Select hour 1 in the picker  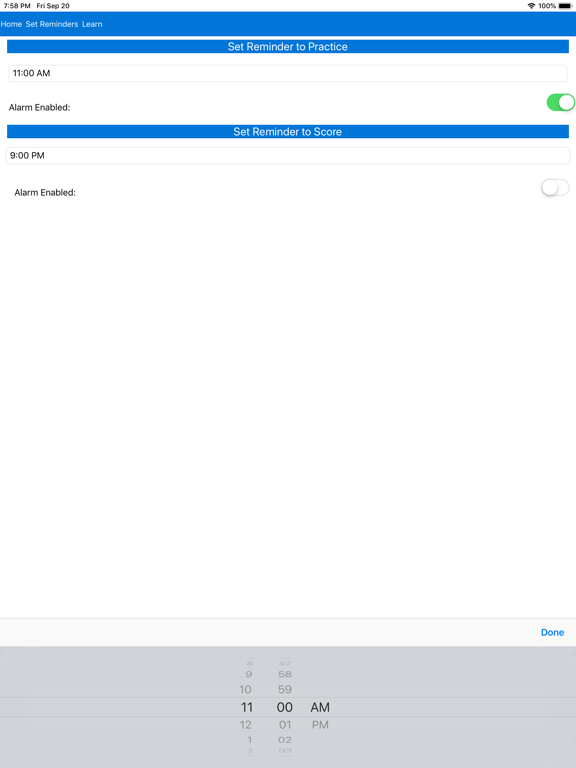pos(249,740)
